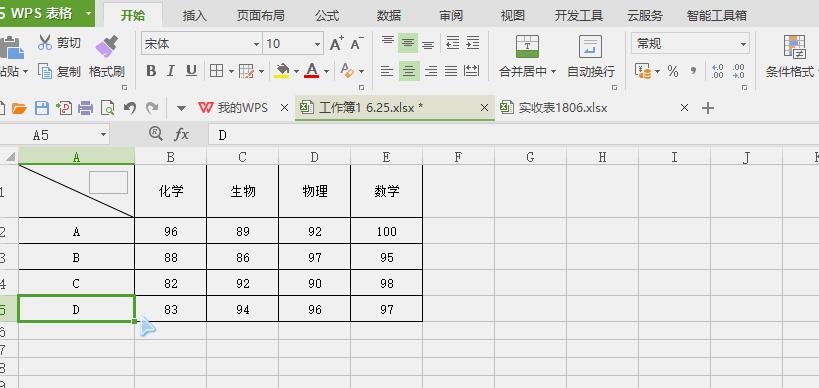Expand quick access toolbar customize arrow
Screen dimensions: 819x388
click(181, 108)
